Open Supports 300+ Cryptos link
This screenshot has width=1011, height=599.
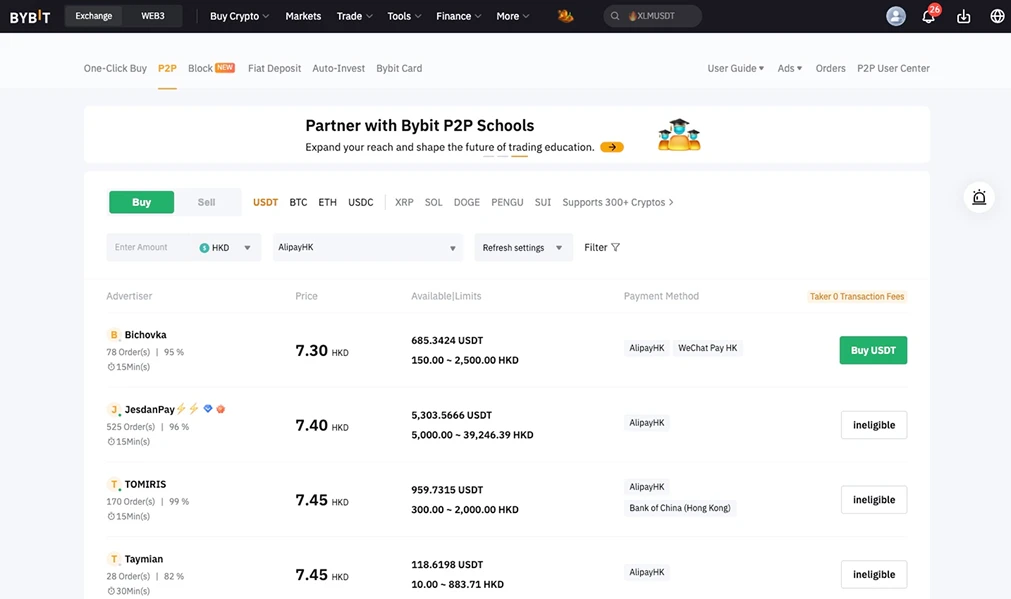click(618, 202)
